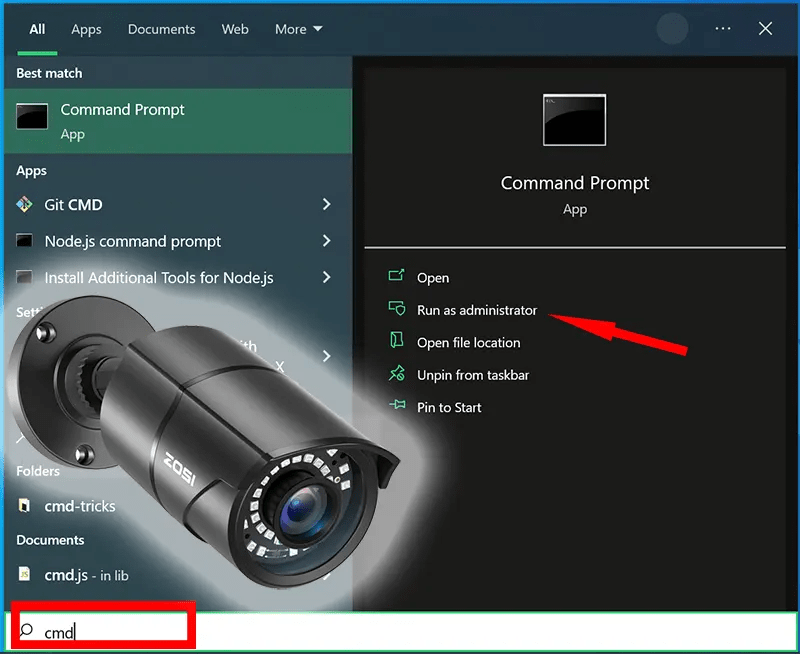Switch to the Web search tab

235,29
